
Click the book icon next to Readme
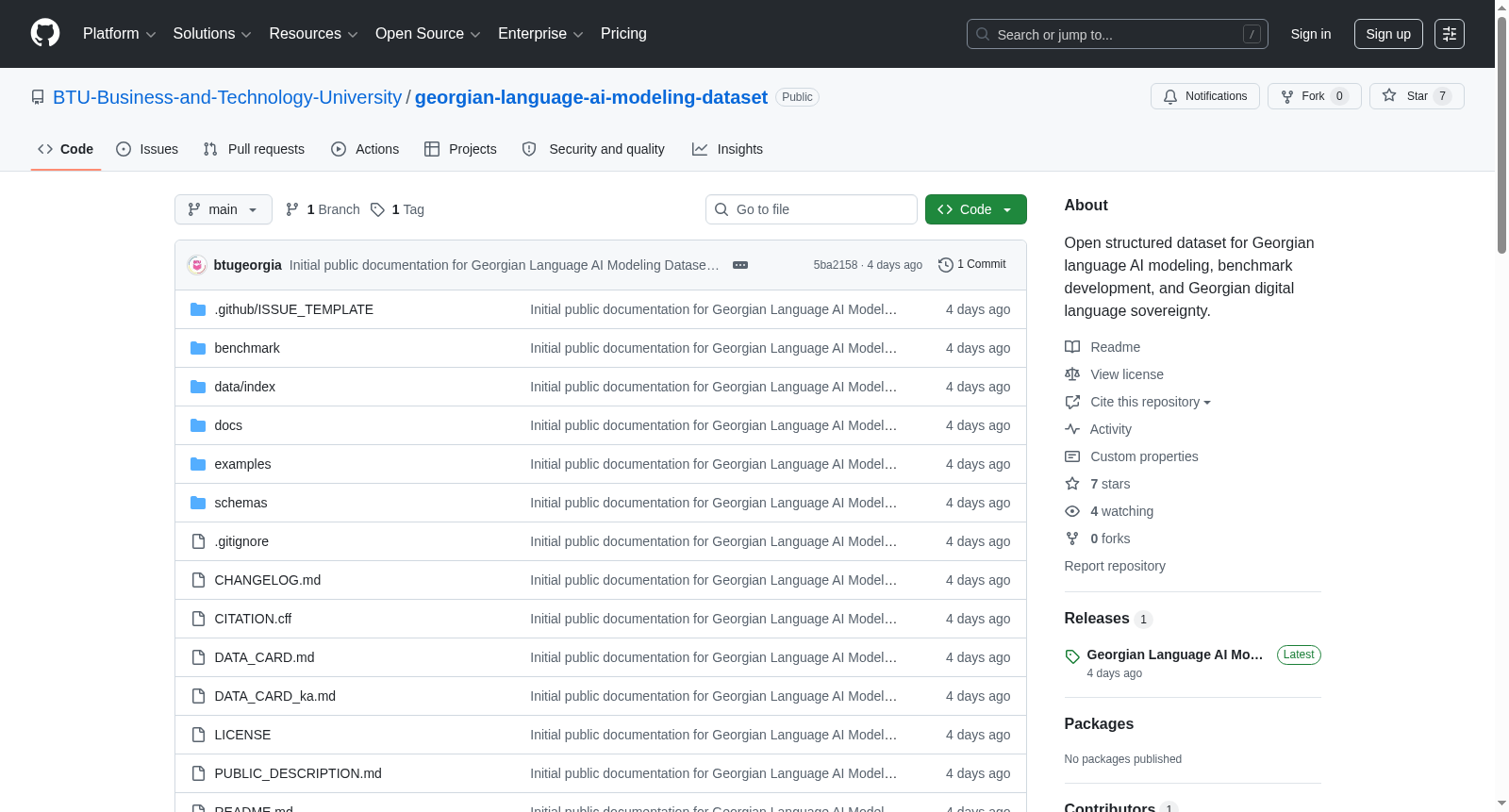coord(1072,347)
